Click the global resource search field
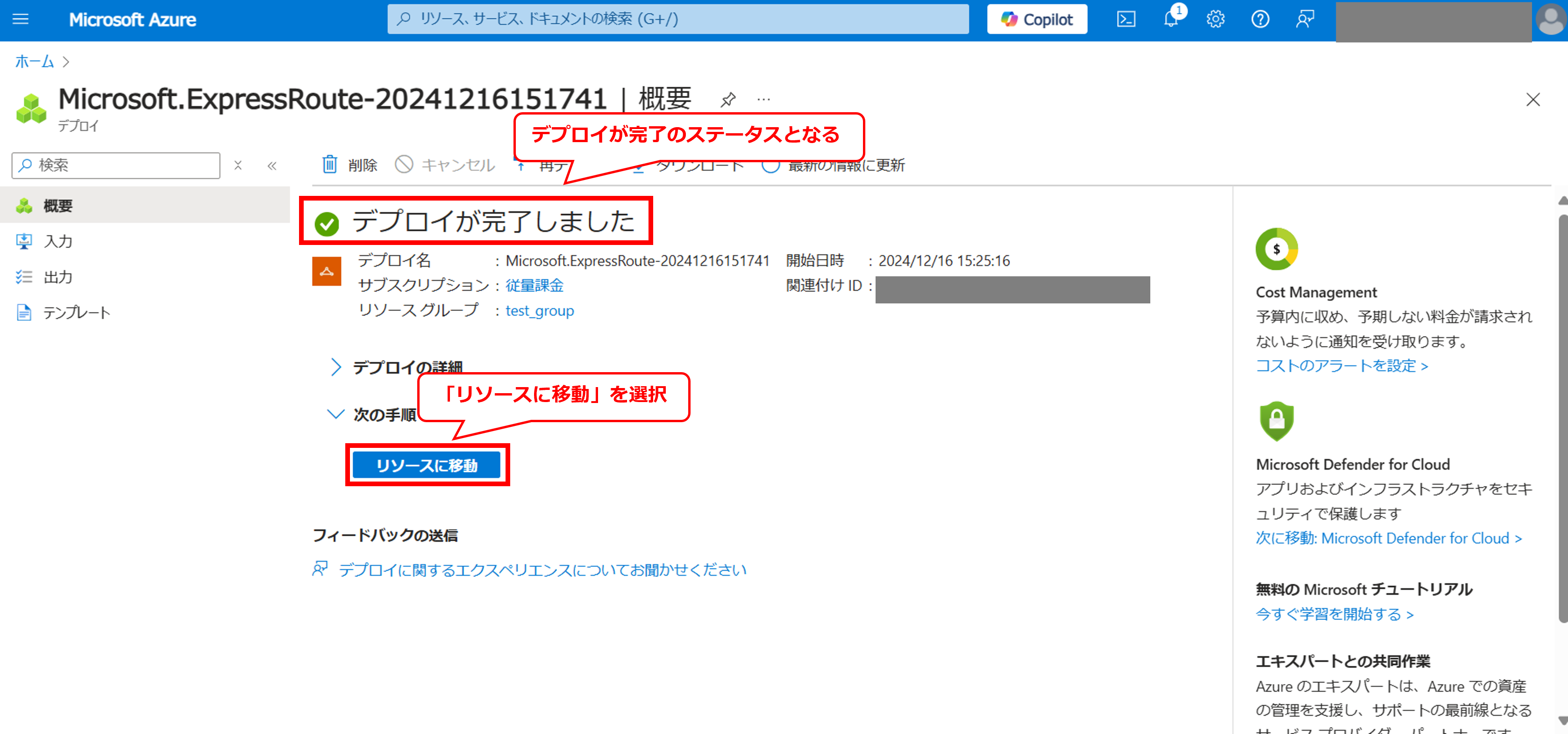This screenshot has height=734, width=1568. [x=677, y=20]
